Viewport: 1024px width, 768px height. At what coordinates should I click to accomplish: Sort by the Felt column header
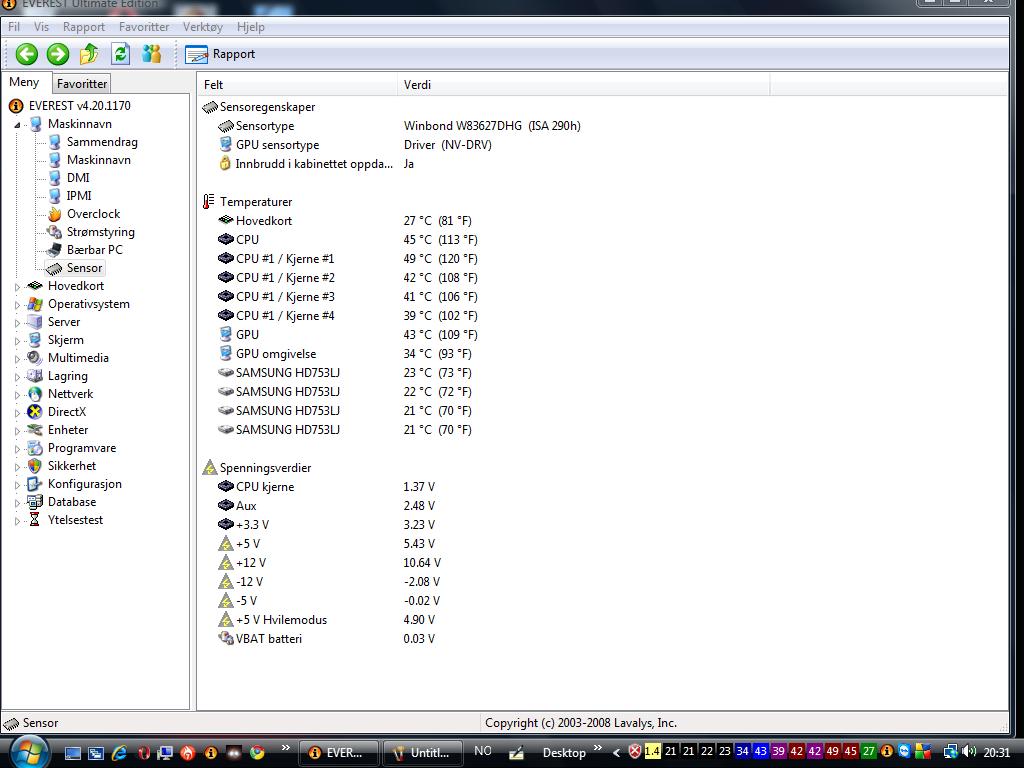click(296, 84)
